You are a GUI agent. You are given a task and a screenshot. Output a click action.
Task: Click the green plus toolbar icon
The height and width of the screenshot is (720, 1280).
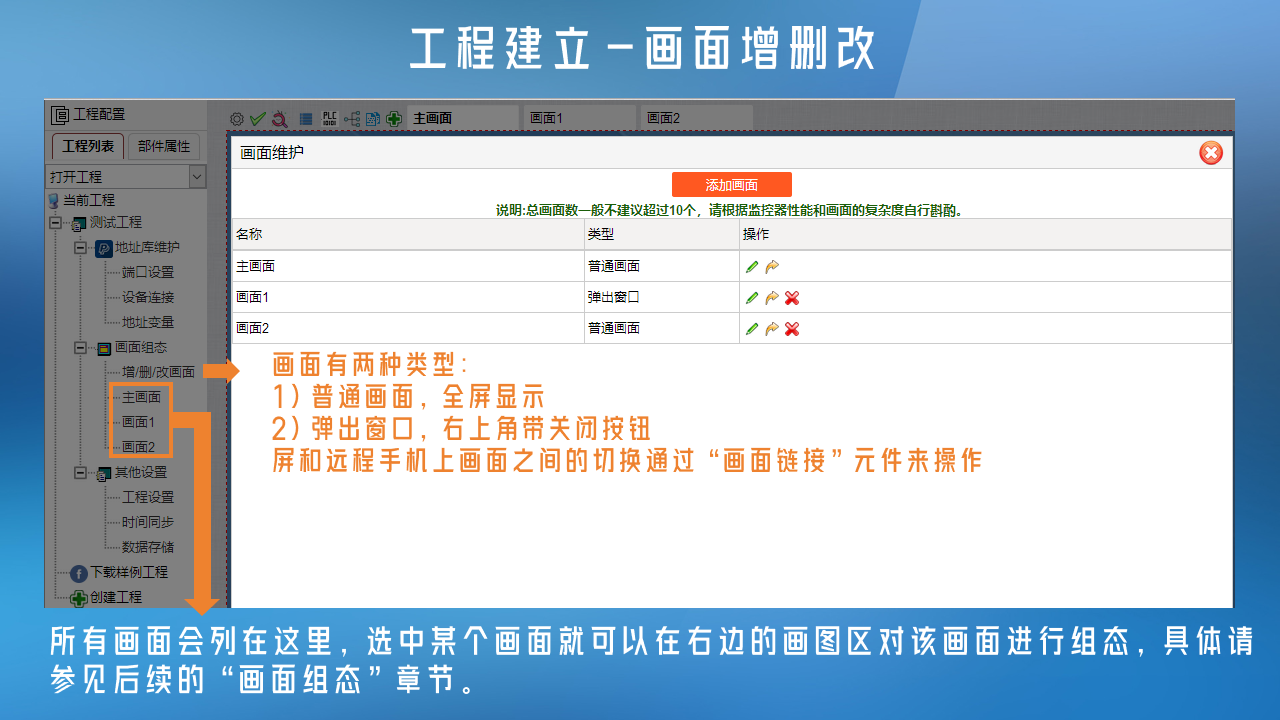394,119
